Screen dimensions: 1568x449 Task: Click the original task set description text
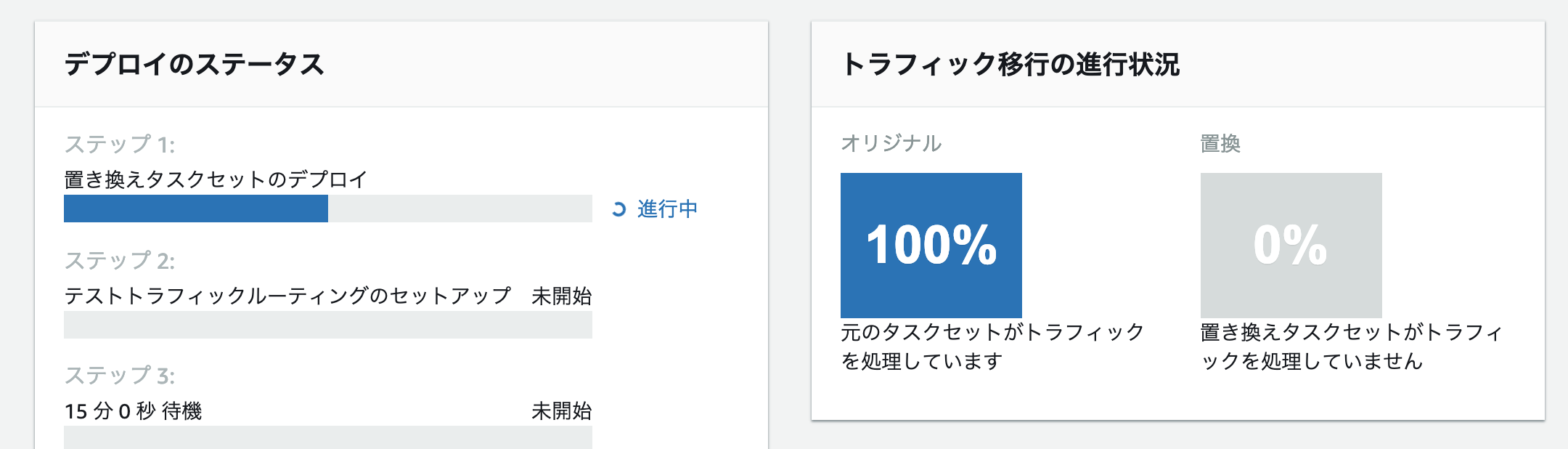pyautogui.click(x=992, y=347)
